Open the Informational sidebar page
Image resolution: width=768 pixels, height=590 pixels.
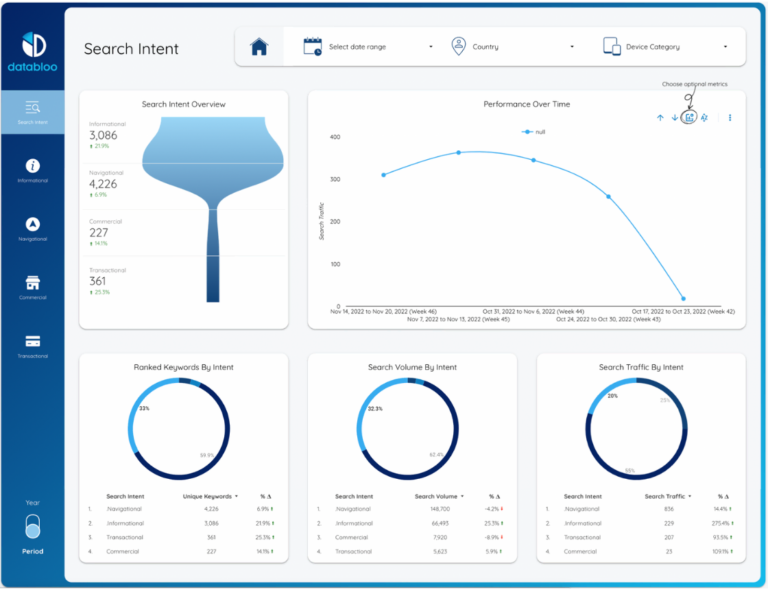(32, 170)
